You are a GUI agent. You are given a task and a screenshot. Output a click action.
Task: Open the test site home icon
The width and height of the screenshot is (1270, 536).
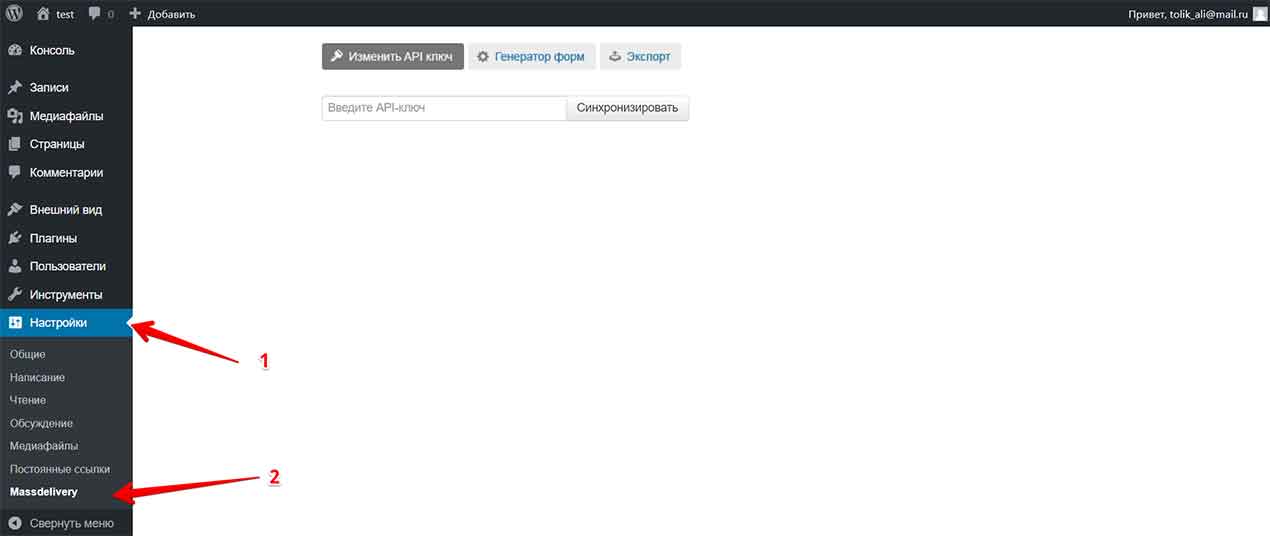click(43, 14)
